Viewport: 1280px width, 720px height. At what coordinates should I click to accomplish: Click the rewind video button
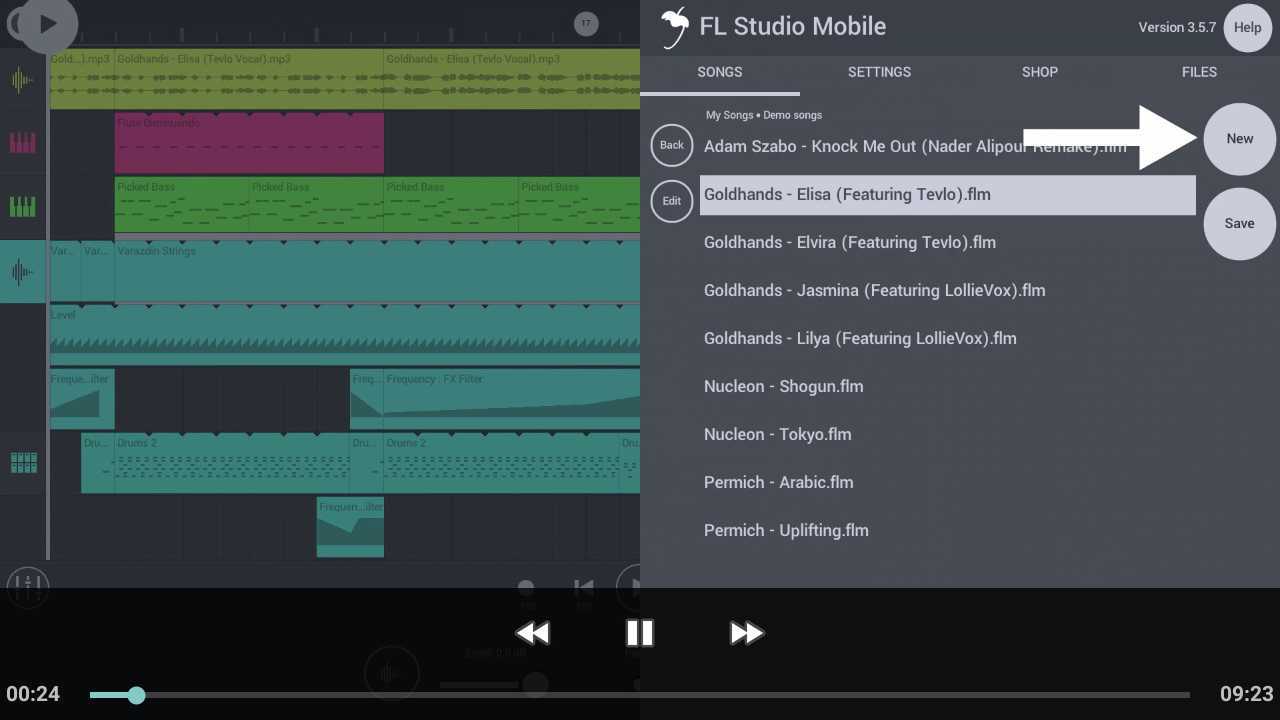point(532,633)
